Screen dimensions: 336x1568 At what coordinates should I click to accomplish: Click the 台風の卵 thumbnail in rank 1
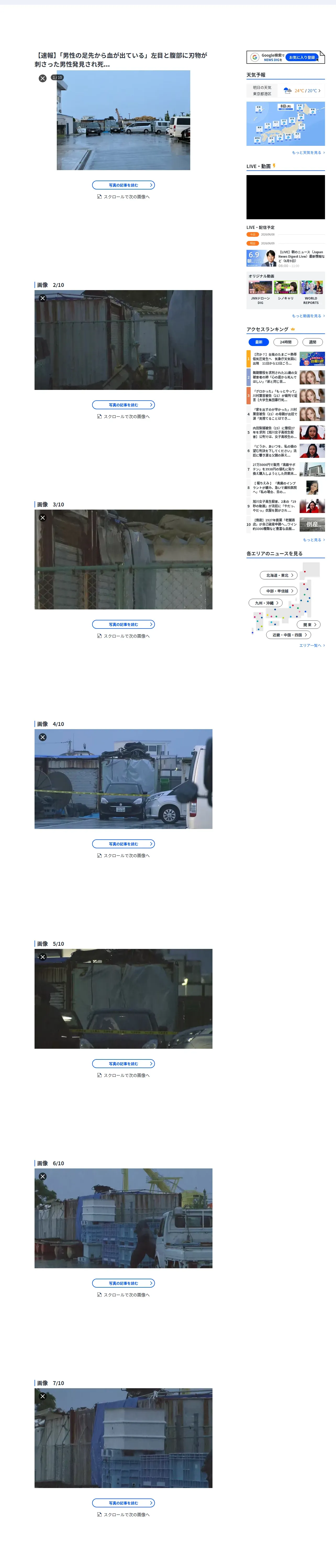(312, 359)
